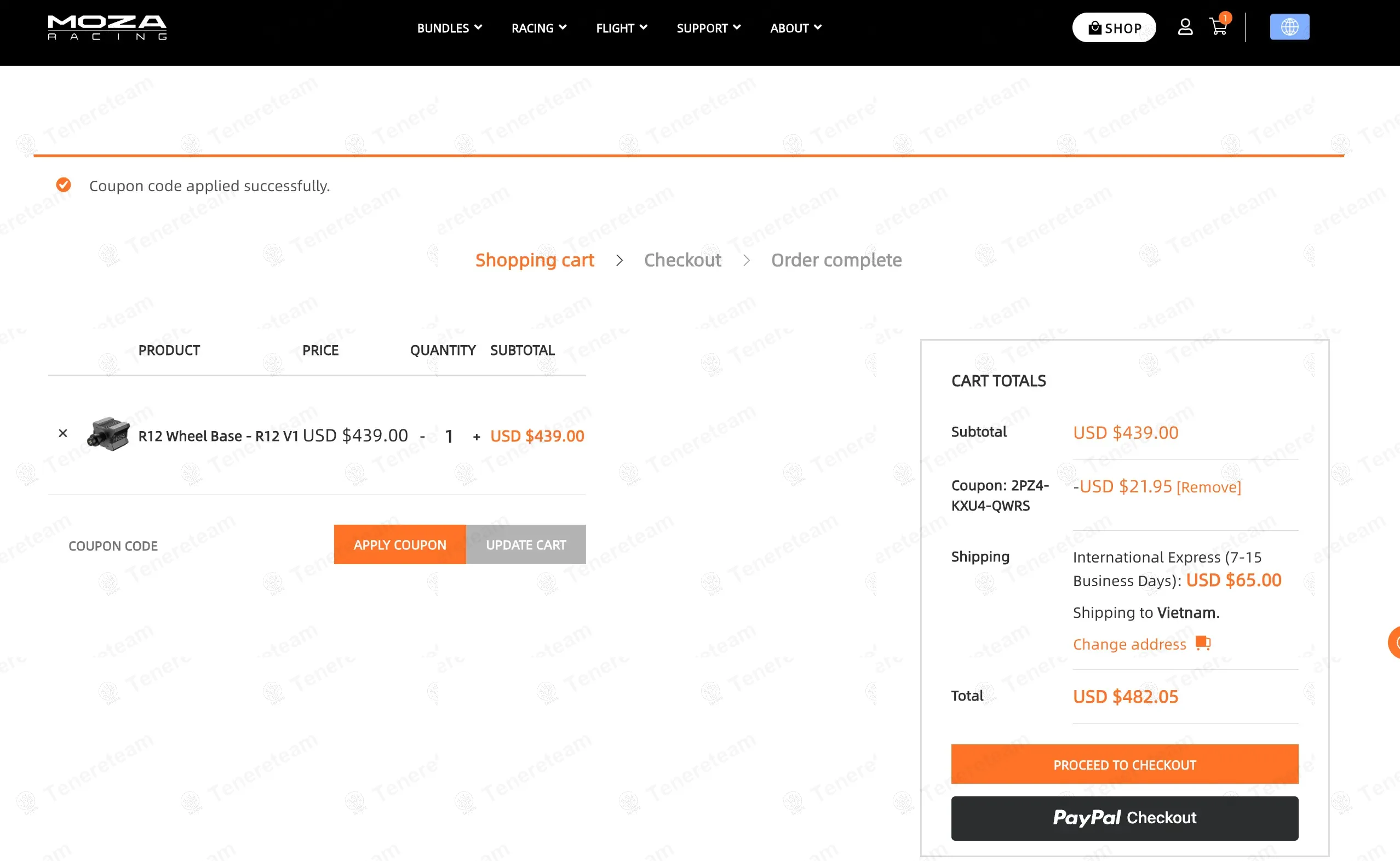Click the Change address link
The width and height of the screenshot is (1400, 861).
(x=1129, y=644)
